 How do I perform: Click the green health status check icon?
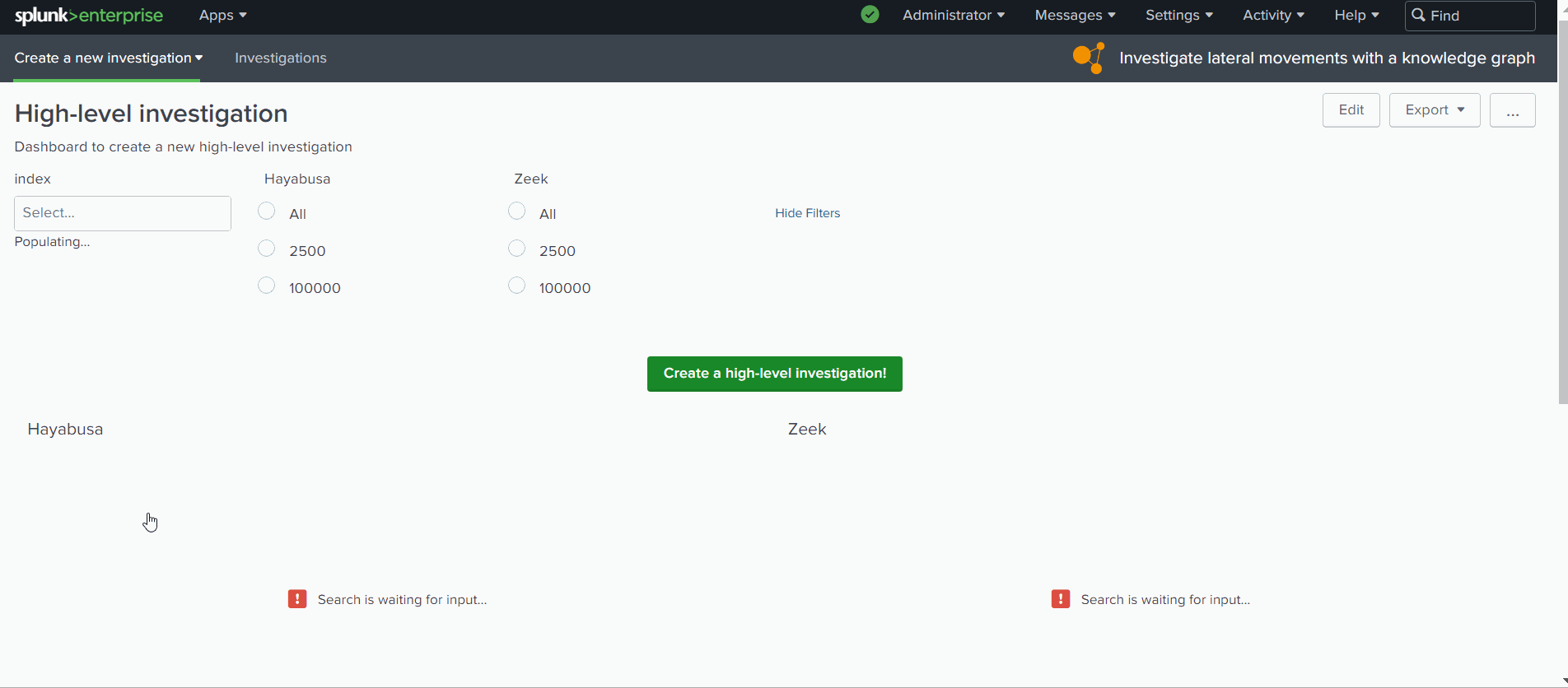(x=870, y=15)
